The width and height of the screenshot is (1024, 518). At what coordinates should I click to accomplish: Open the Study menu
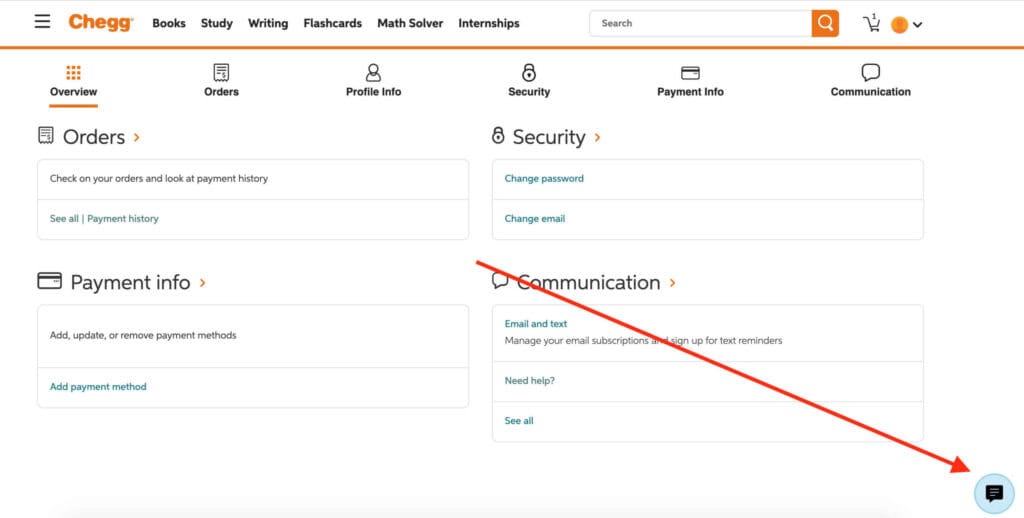pos(216,24)
